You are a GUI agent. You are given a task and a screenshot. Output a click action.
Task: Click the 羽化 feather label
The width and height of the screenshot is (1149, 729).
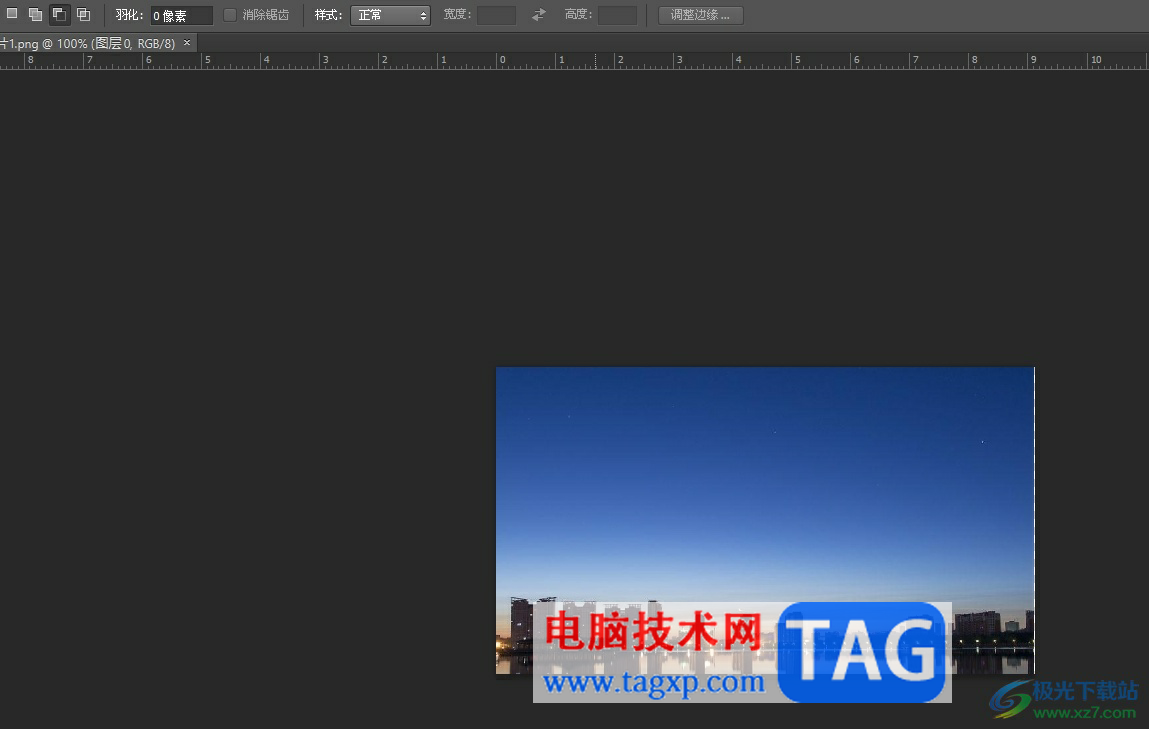click(129, 15)
